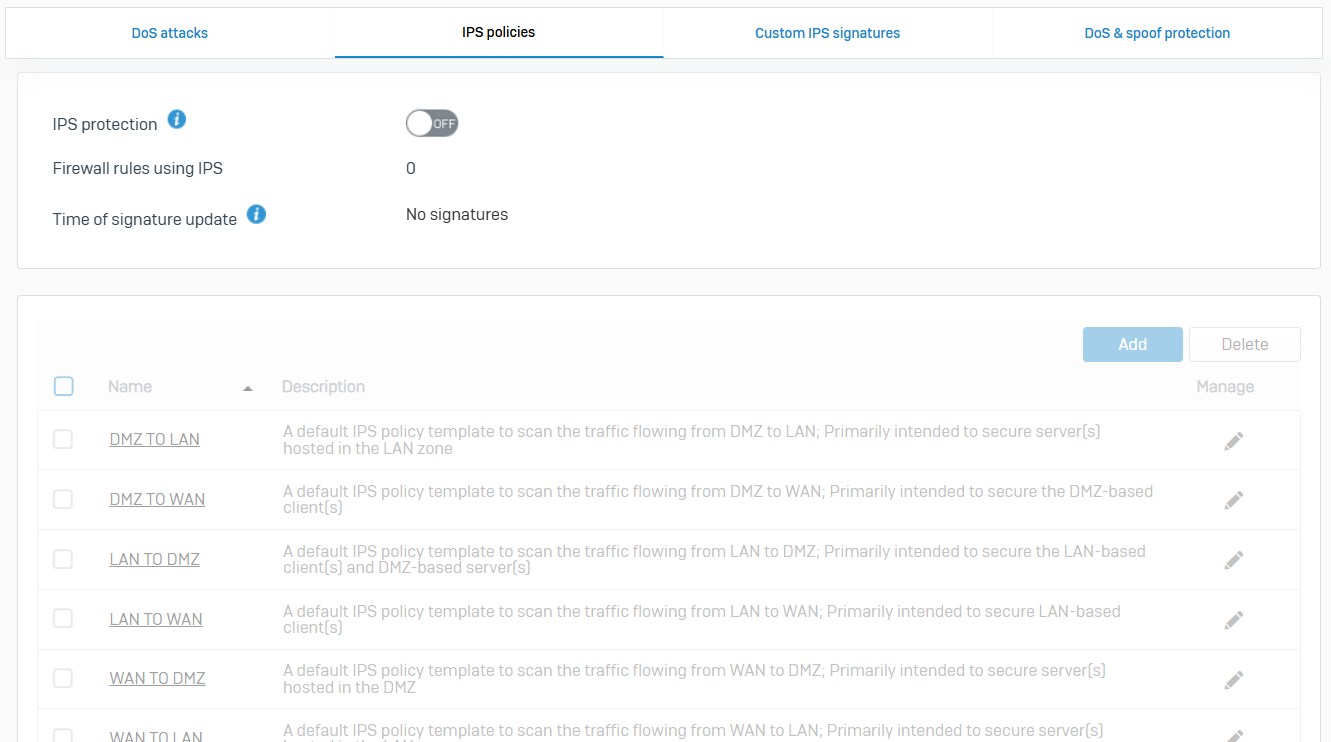The height and width of the screenshot is (742, 1331).
Task: Switch to the DoS attacks tab
Action: tap(170, 33)
